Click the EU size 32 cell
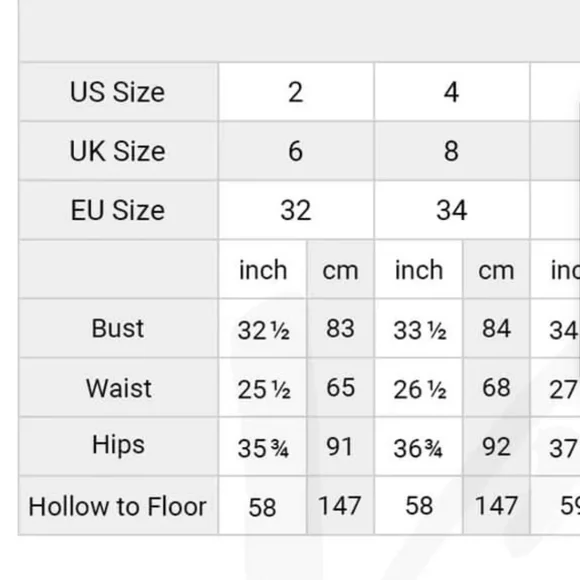The image size is (580, 580). (x=296, y=210)
